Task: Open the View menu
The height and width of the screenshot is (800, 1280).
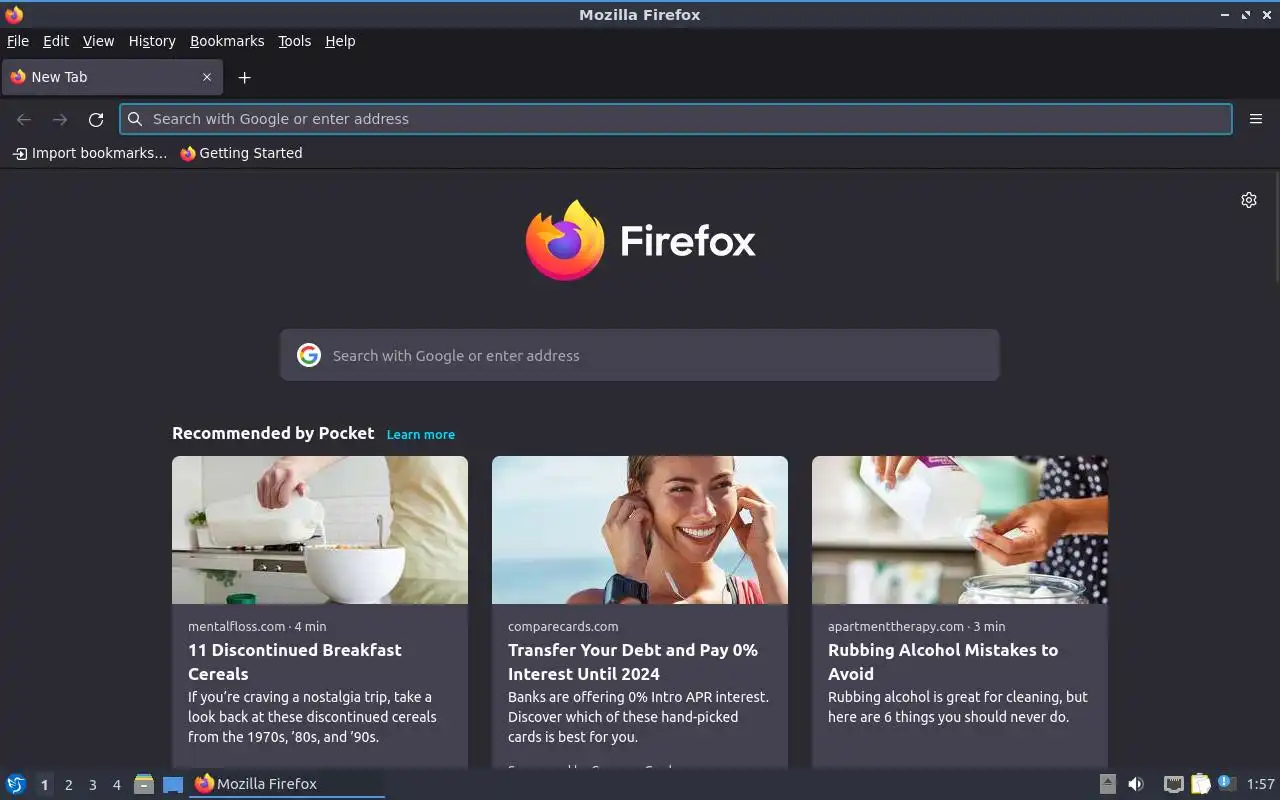Action: click(98, 41)
